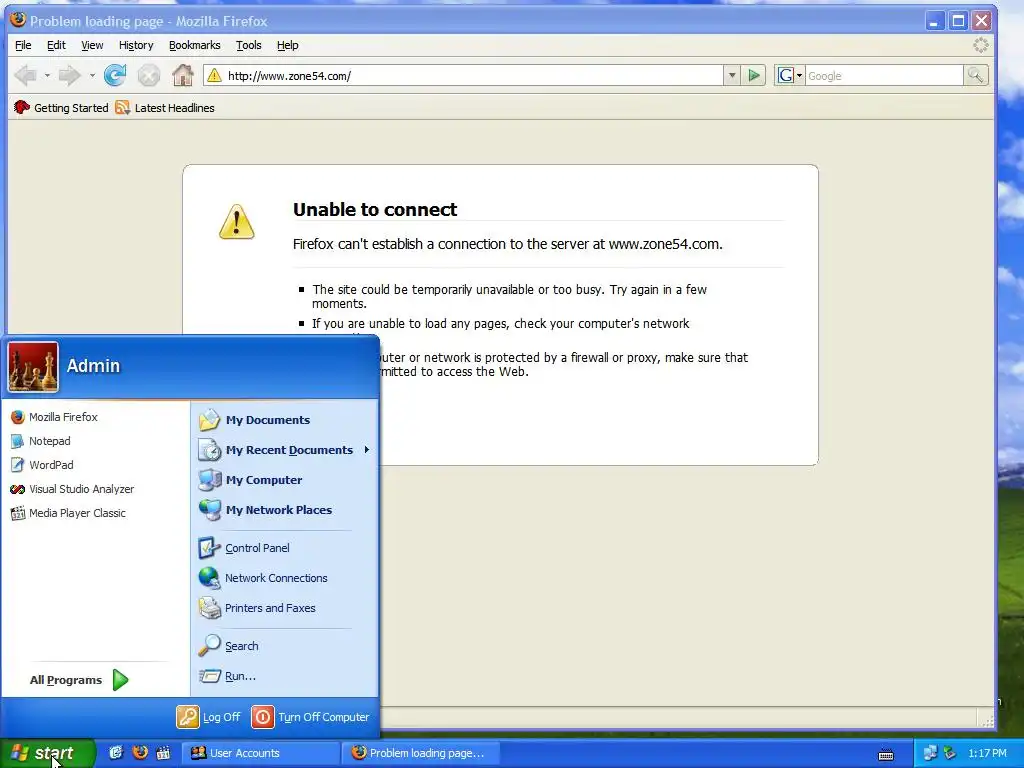Open the Bookmarks menu
The width and height of the screenshot is (1024, 768).
click(x=195, y=45)
